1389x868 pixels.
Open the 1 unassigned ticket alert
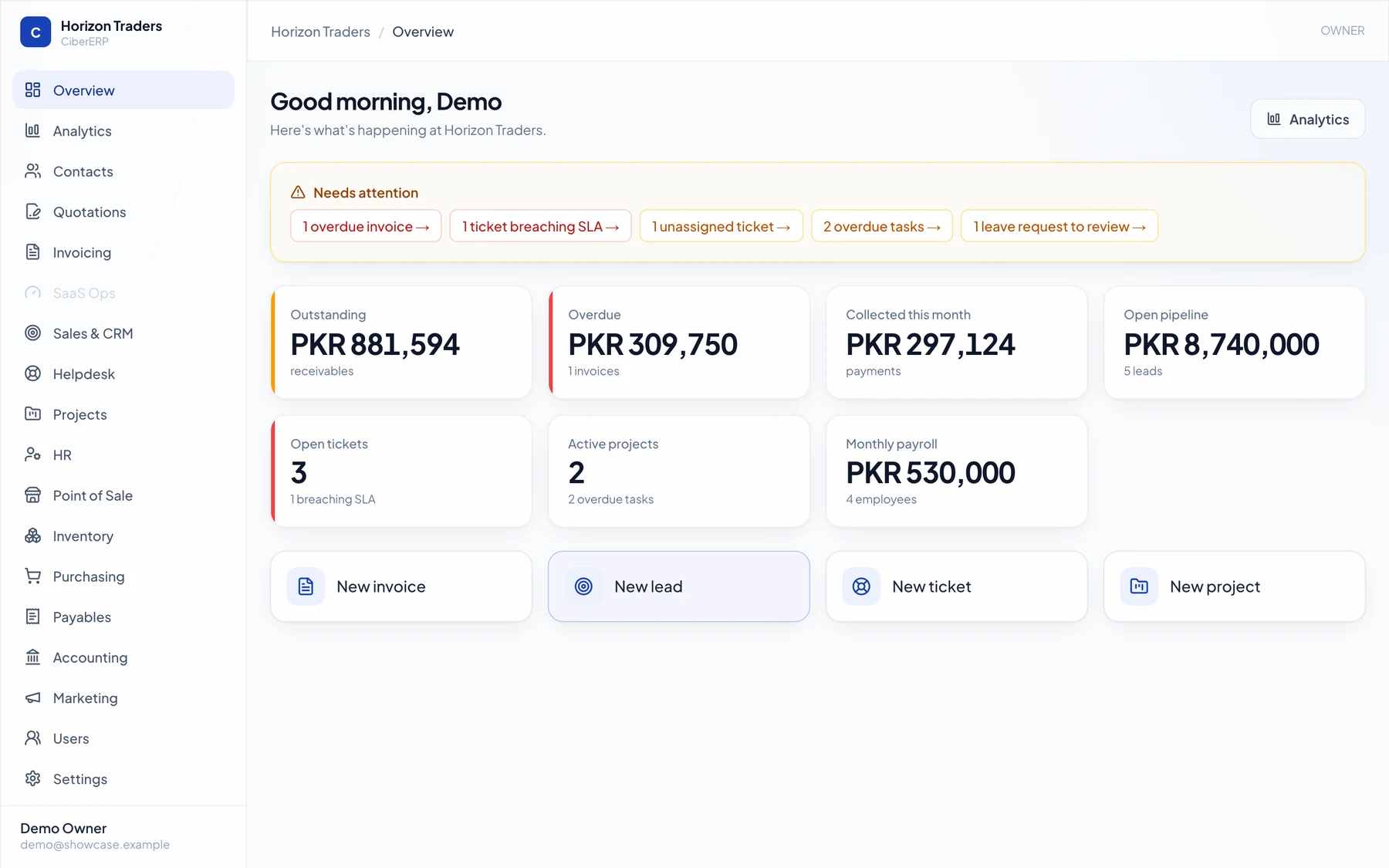(x=721, y=226)
